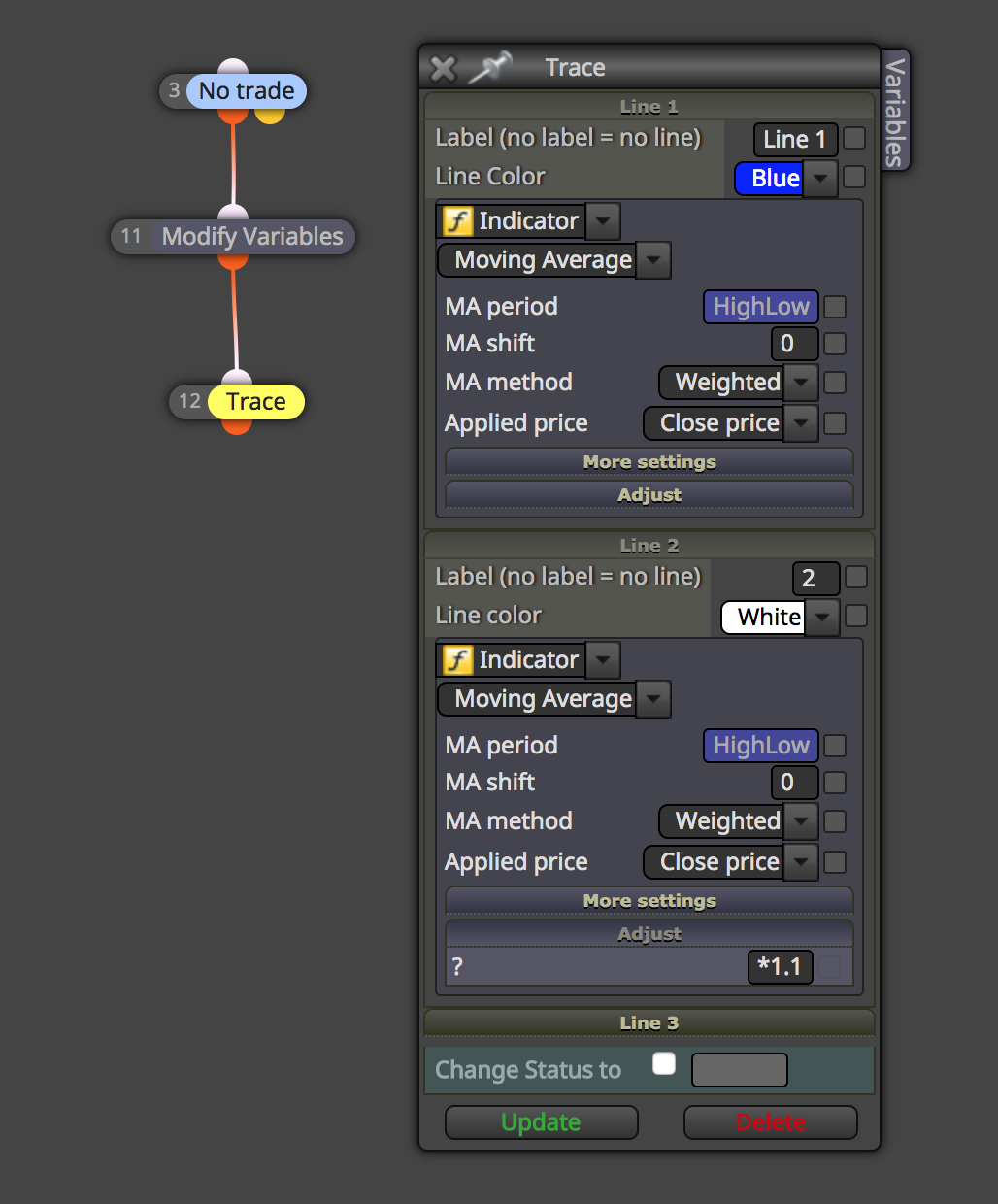Collapse the Line 2 section header

click(649, 545)
